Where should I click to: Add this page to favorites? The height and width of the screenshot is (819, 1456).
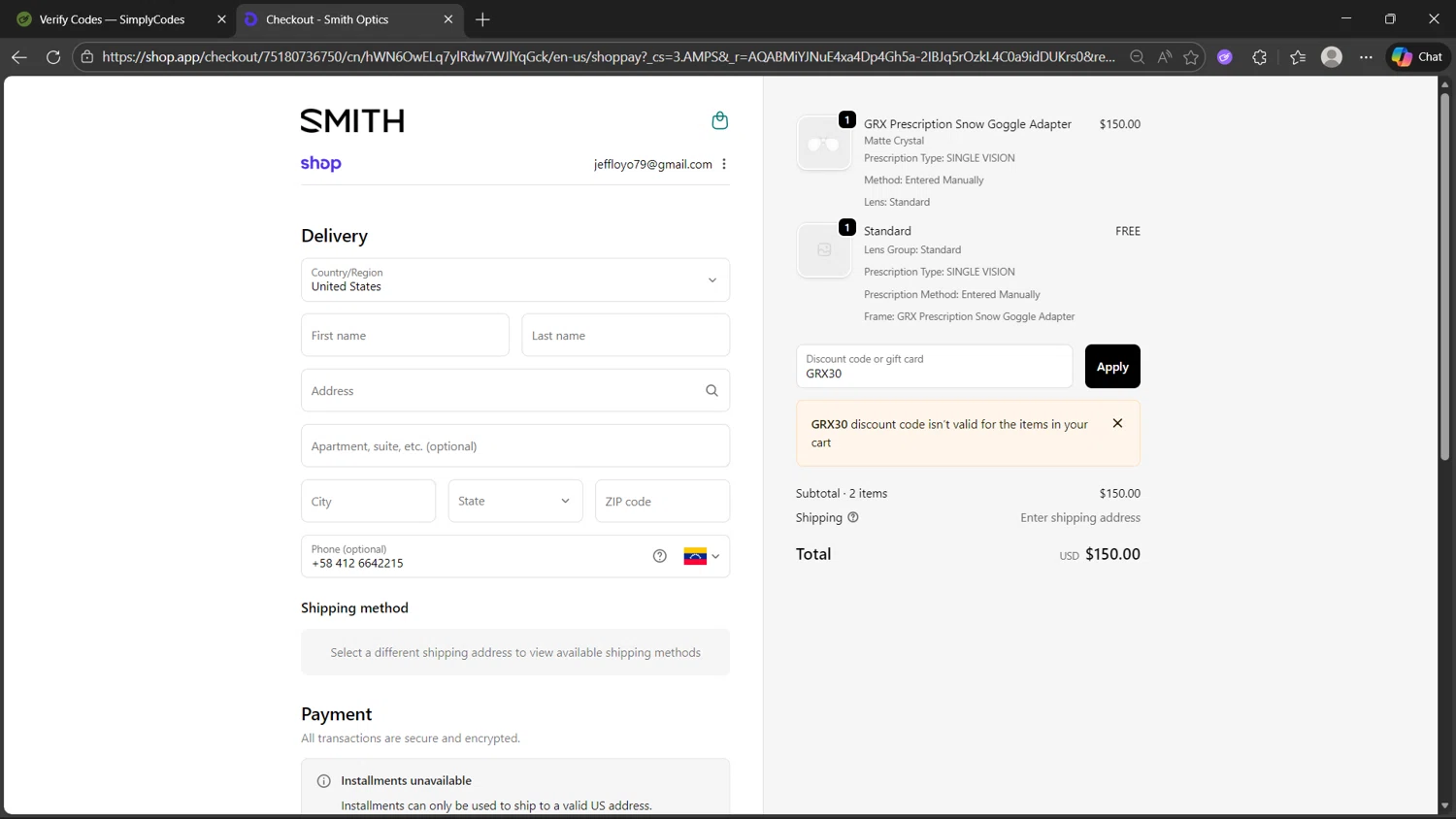point(1191,57)
